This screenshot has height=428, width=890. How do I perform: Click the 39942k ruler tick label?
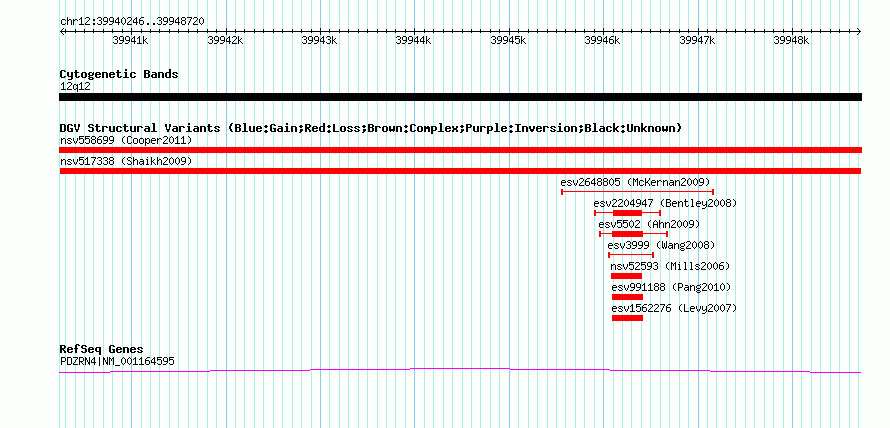(x=225, y=41)
